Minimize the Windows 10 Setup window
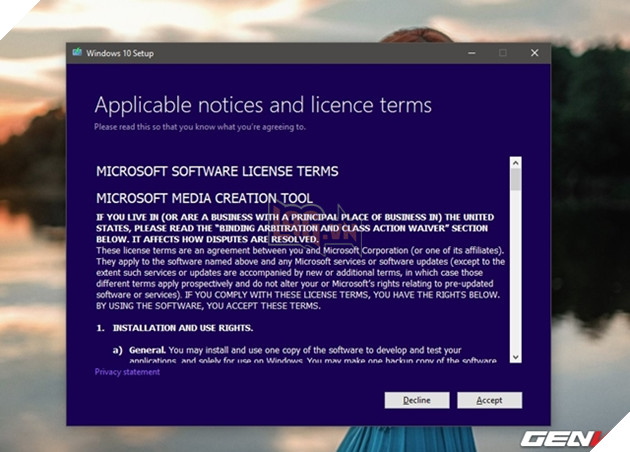This screenshot has width=630, height=452. click(x=472, y=53)
